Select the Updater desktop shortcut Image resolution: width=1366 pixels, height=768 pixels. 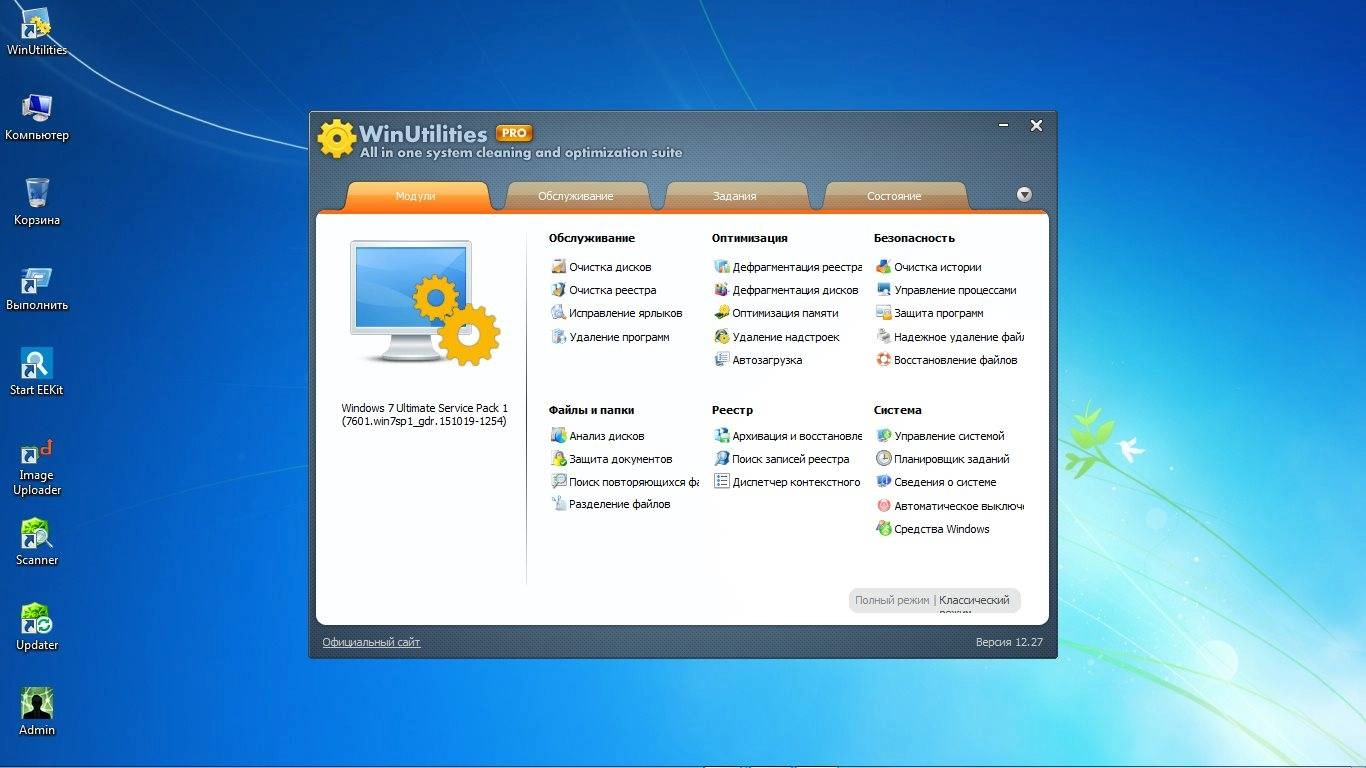pyautogui.click(x=37, y=628)
